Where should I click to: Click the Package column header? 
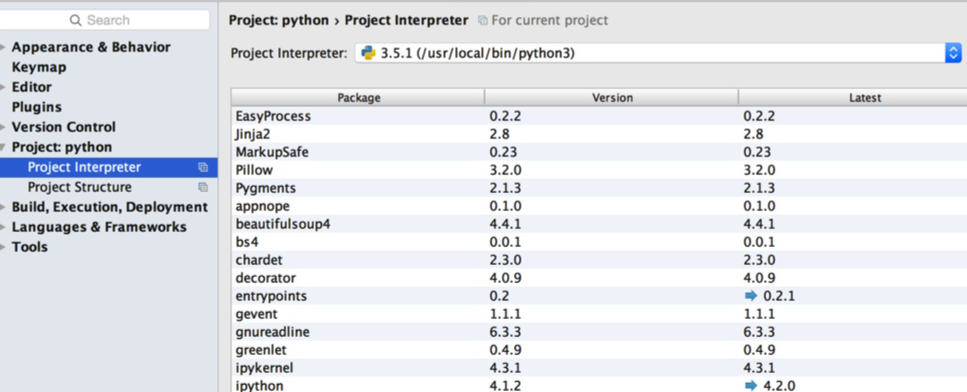pos(358,97)
